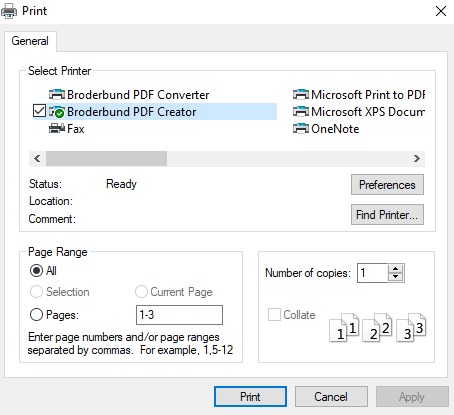Click the Ready status text

click(121, 184)
